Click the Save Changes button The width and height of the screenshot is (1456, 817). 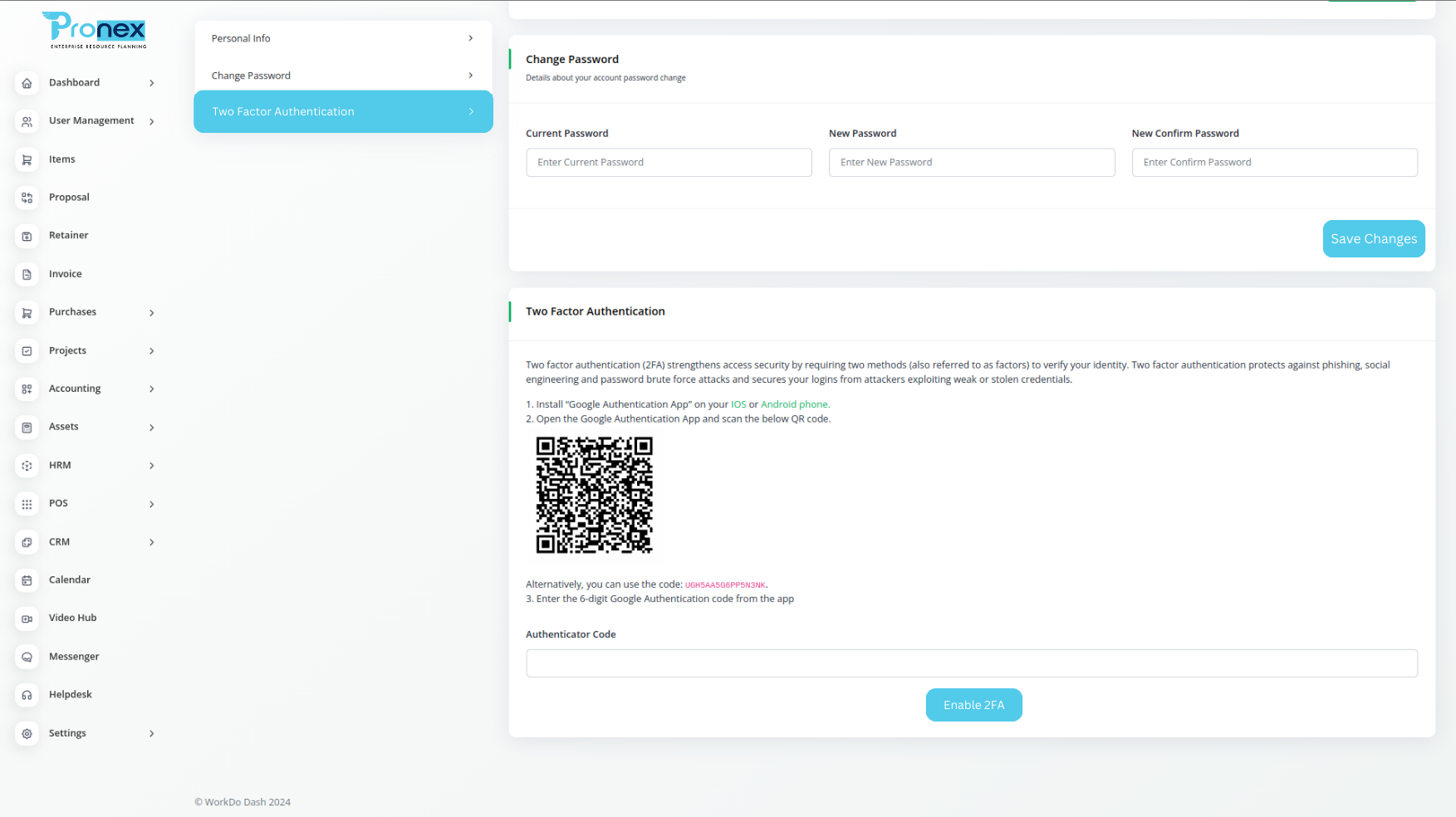click(x=1374, y=239)
